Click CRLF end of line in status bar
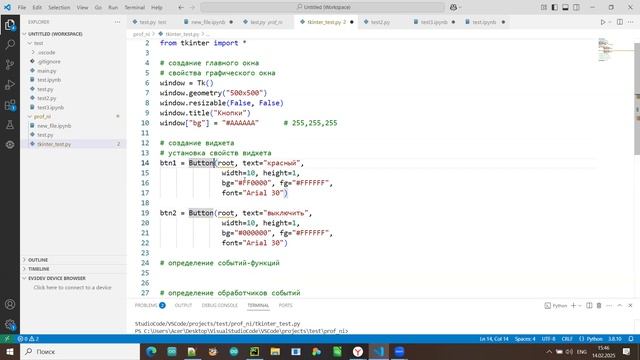 click(567, 339)
